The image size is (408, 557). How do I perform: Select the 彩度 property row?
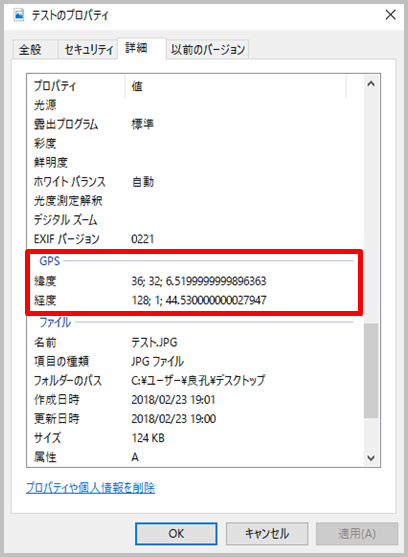(195, 144)
